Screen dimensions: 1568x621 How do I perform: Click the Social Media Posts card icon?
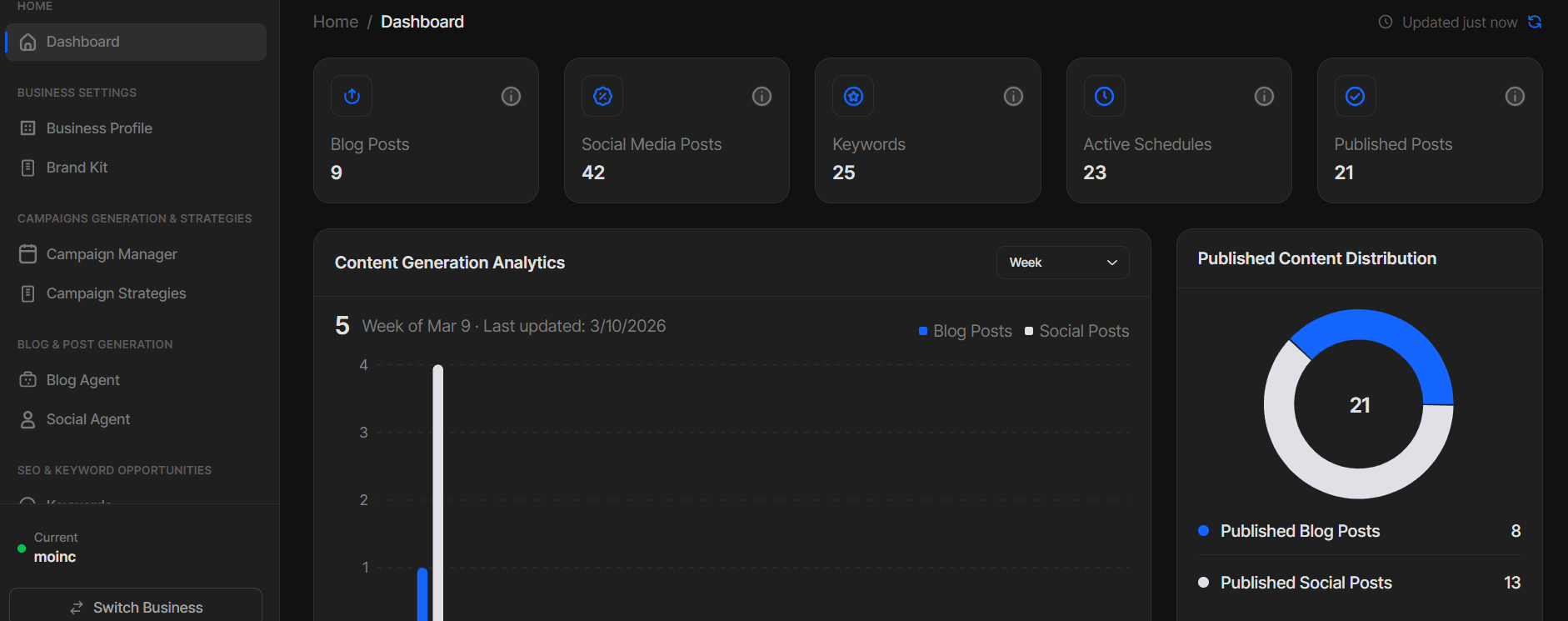click(x=602, y=96)
